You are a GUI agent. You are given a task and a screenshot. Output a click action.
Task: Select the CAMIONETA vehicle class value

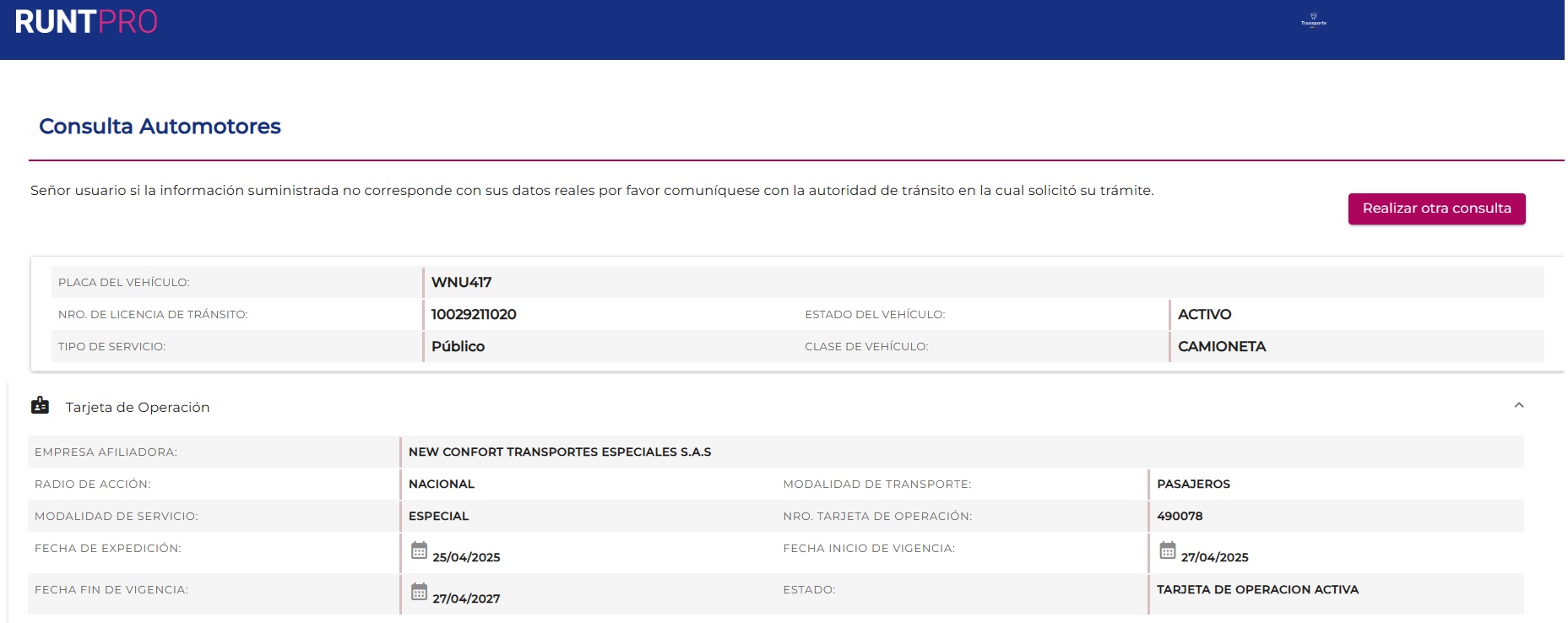(x=1221, y=347)
